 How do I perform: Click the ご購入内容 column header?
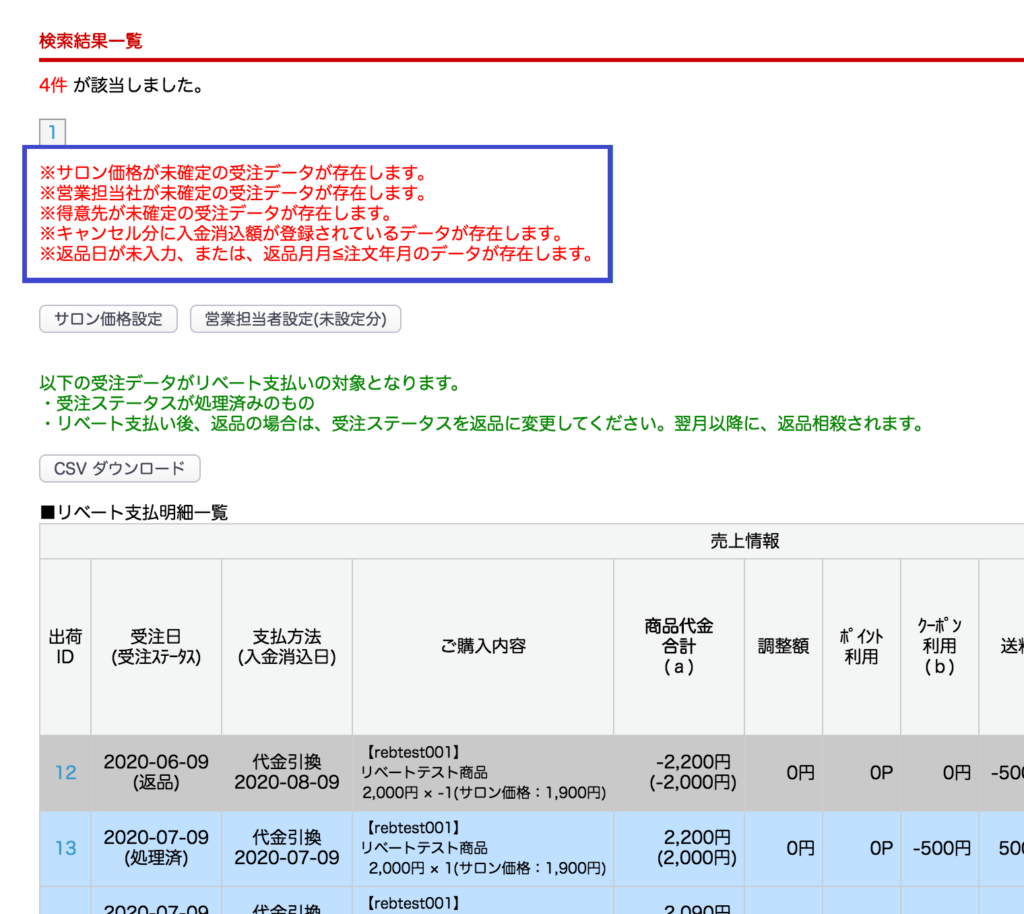(483, 646)
